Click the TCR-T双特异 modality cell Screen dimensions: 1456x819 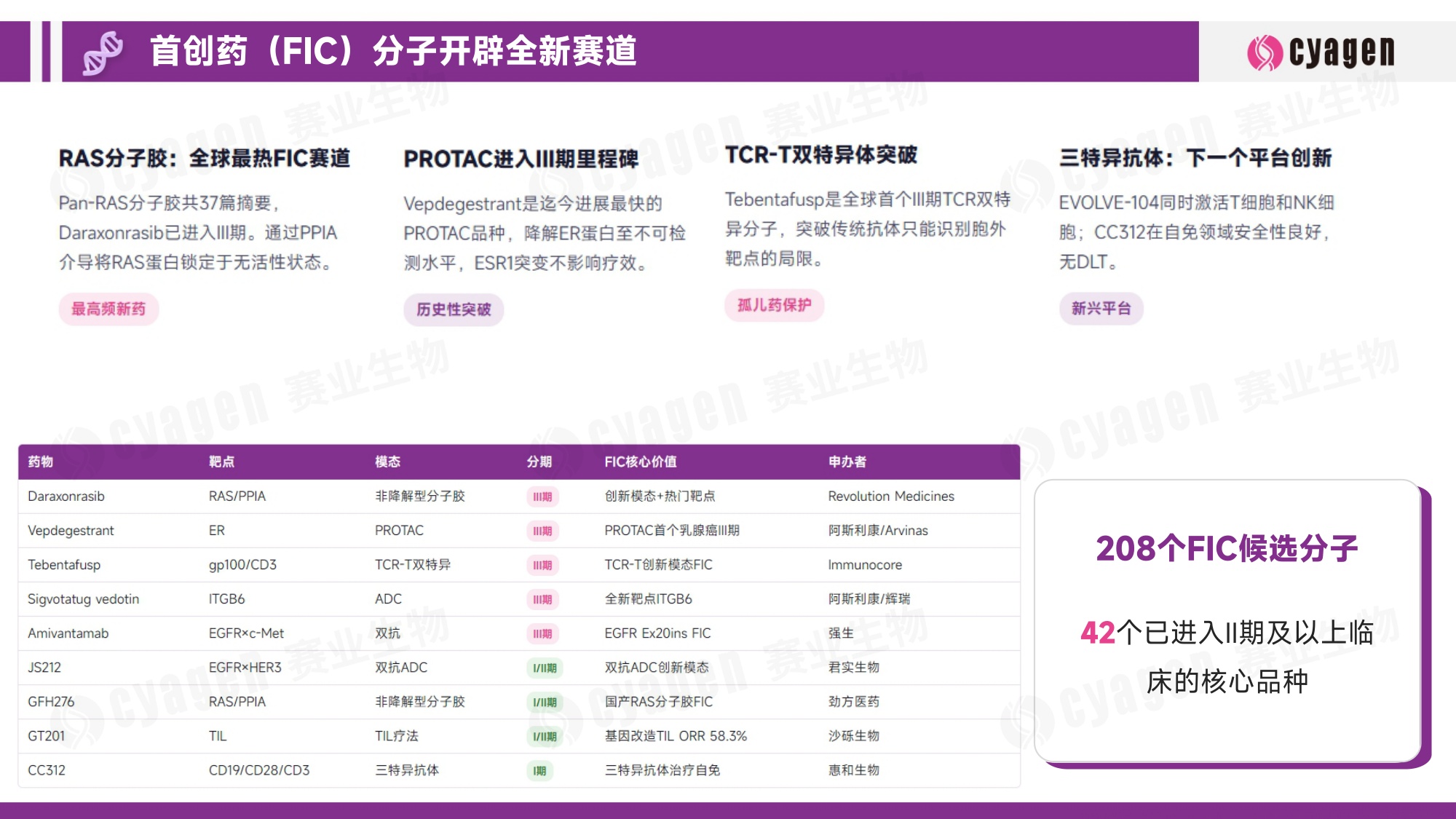pyautogui.click(x=413, y=565)
